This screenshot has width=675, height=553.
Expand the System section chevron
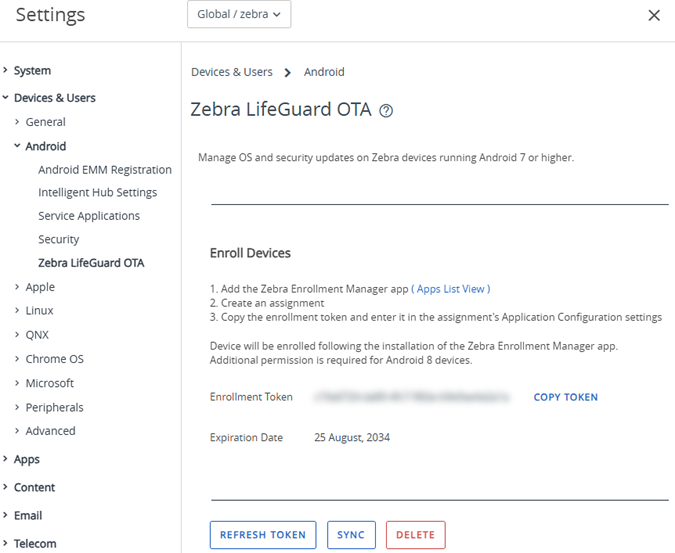[5, 70]
